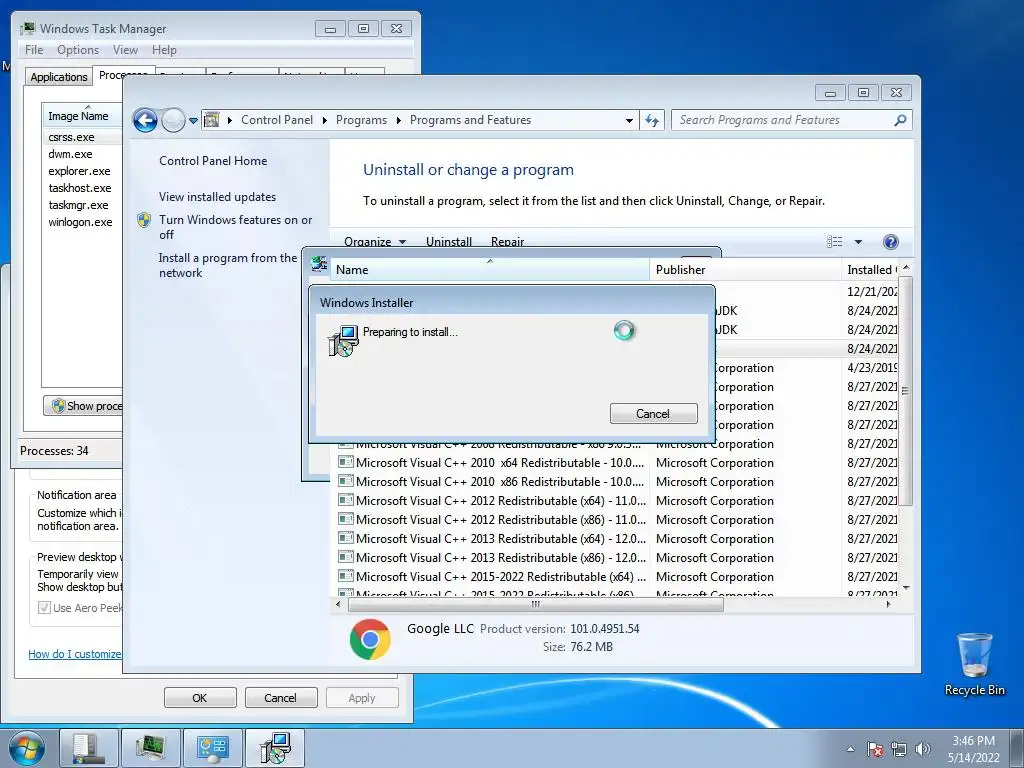The image size is (1024, 768).
Task: Open the view options dropdown arrow
Action: tap(858, 242)
